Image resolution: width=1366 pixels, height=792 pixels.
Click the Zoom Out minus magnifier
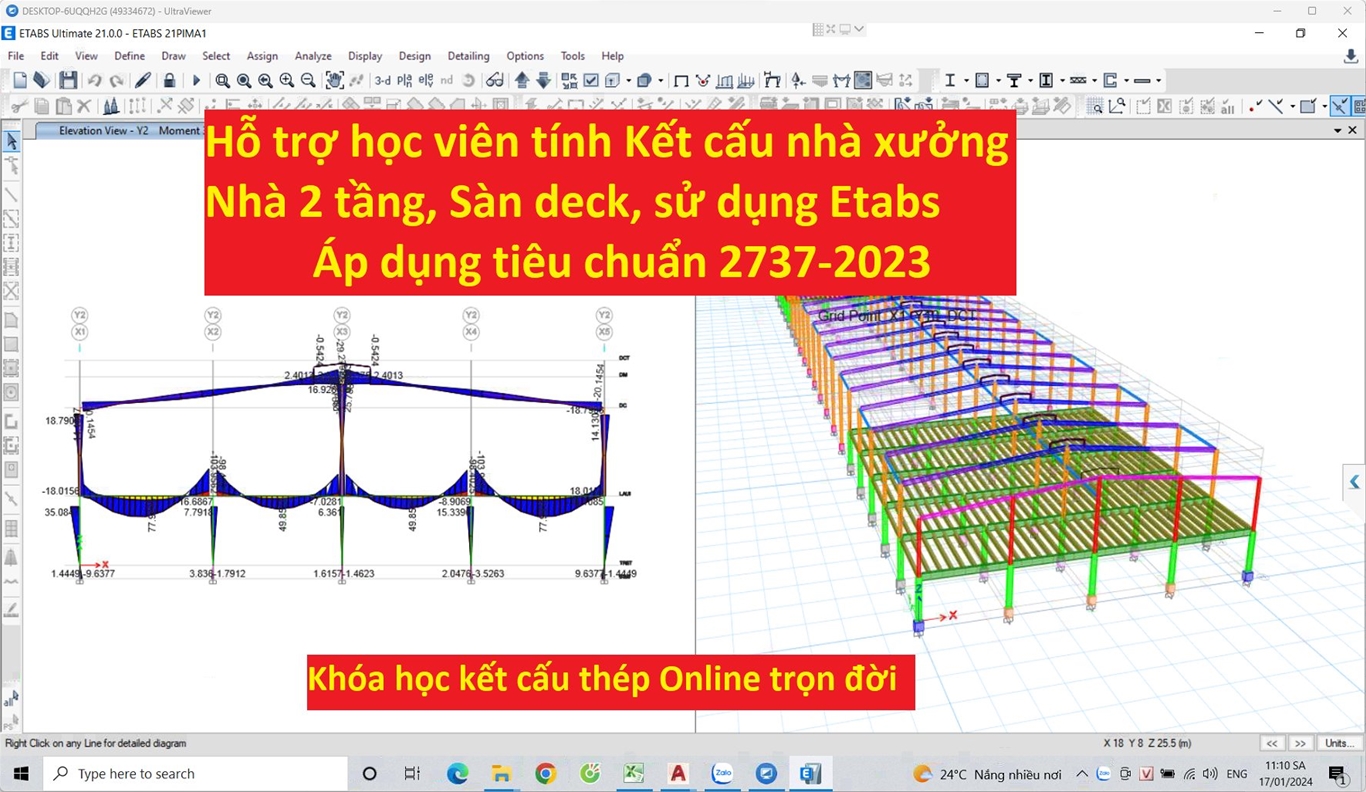tap(308, 80)
